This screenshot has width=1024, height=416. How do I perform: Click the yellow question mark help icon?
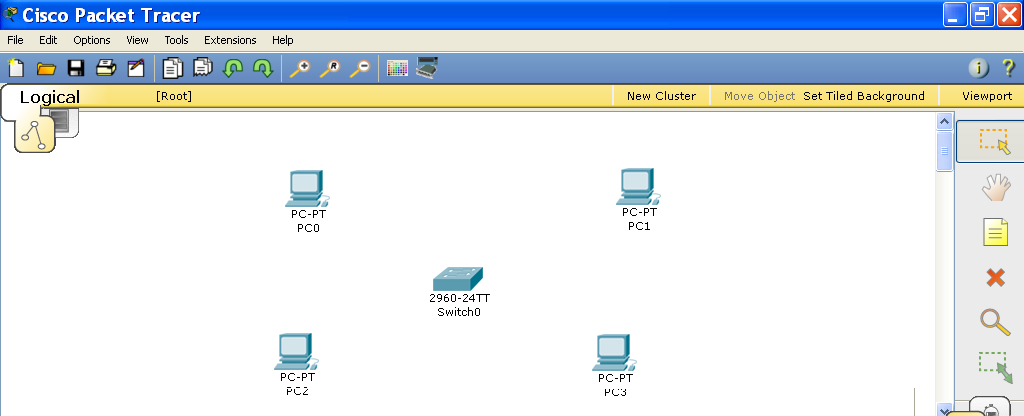(x=1008, y=67)
